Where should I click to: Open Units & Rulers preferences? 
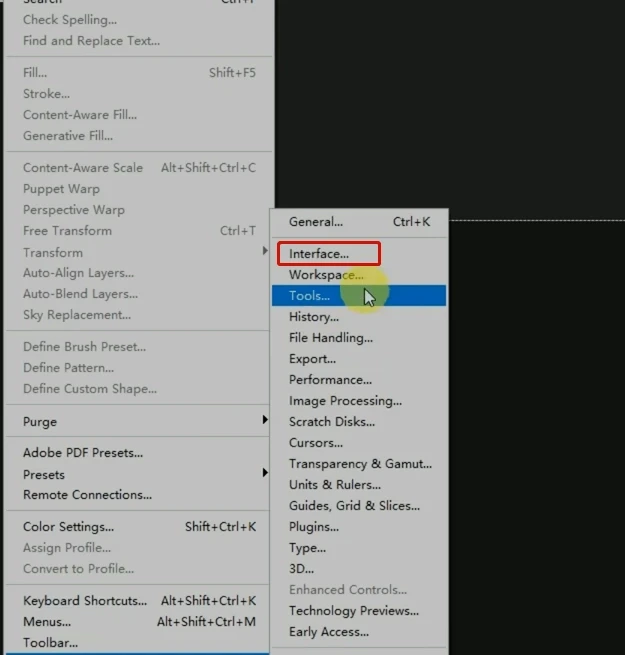pos(335,485)
